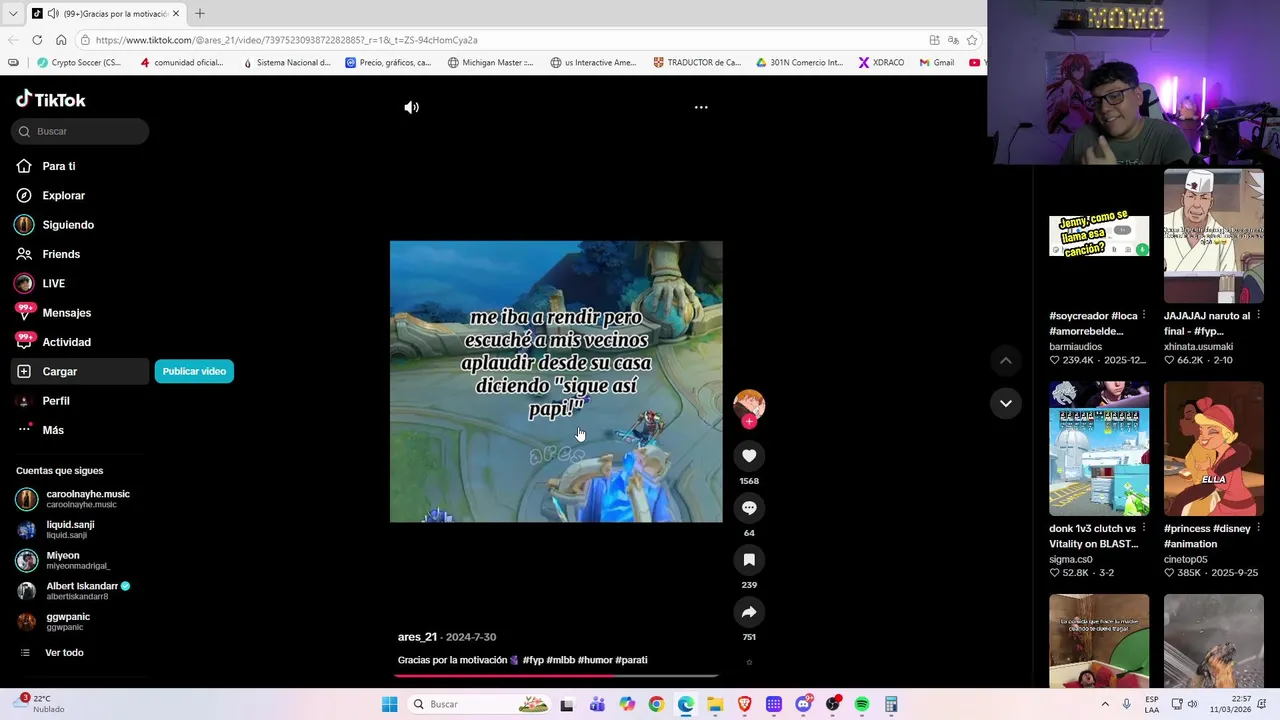The height and width of the screenshot is (720, 1280).
Task: Open the barmiaudios recommended video thumbnail
Action: click(x=1099, y=236)
